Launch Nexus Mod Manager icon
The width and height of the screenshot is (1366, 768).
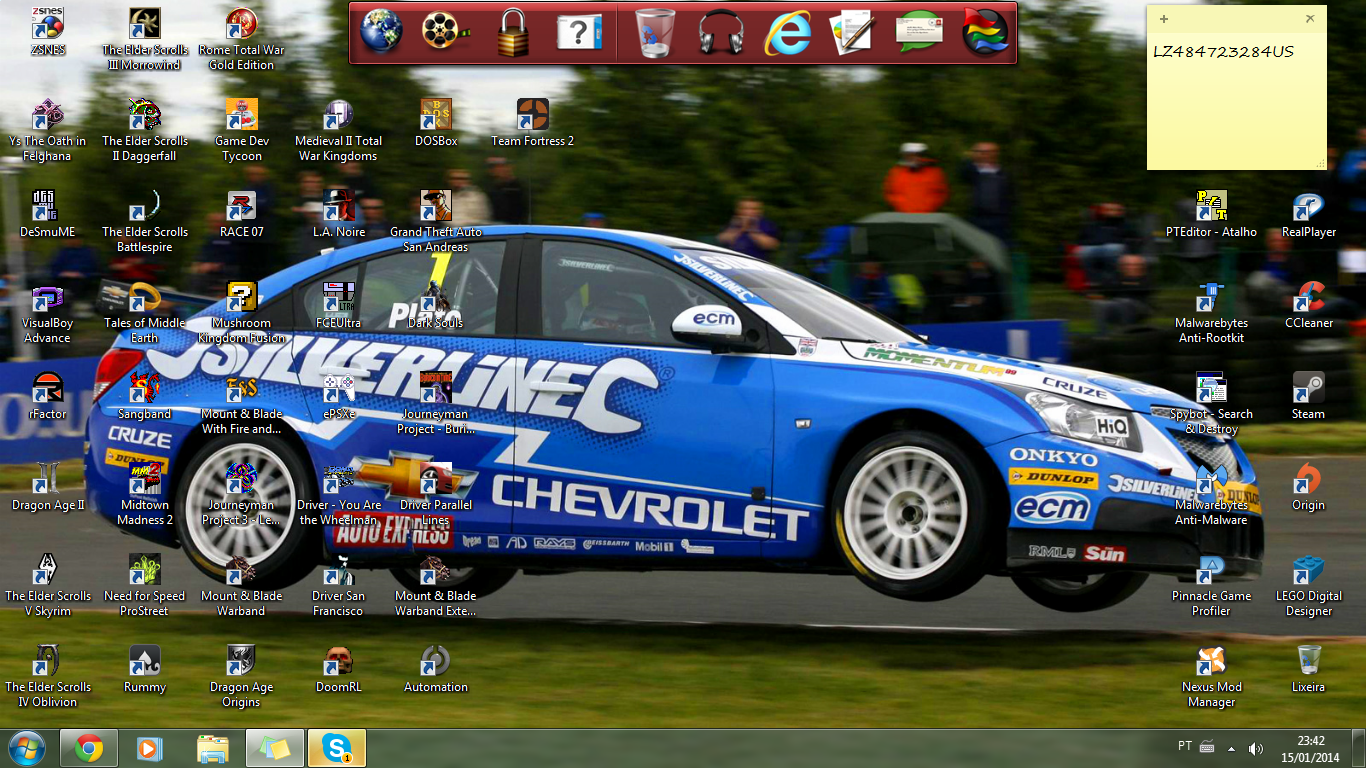click(1211, 676)
